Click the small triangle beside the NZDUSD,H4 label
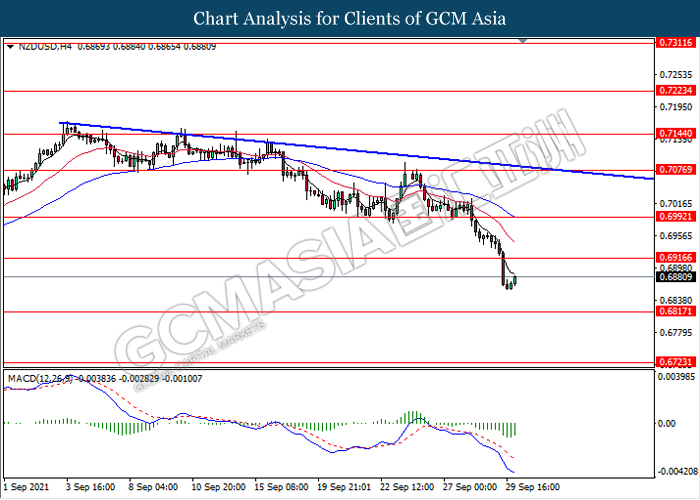 (10, 46)
